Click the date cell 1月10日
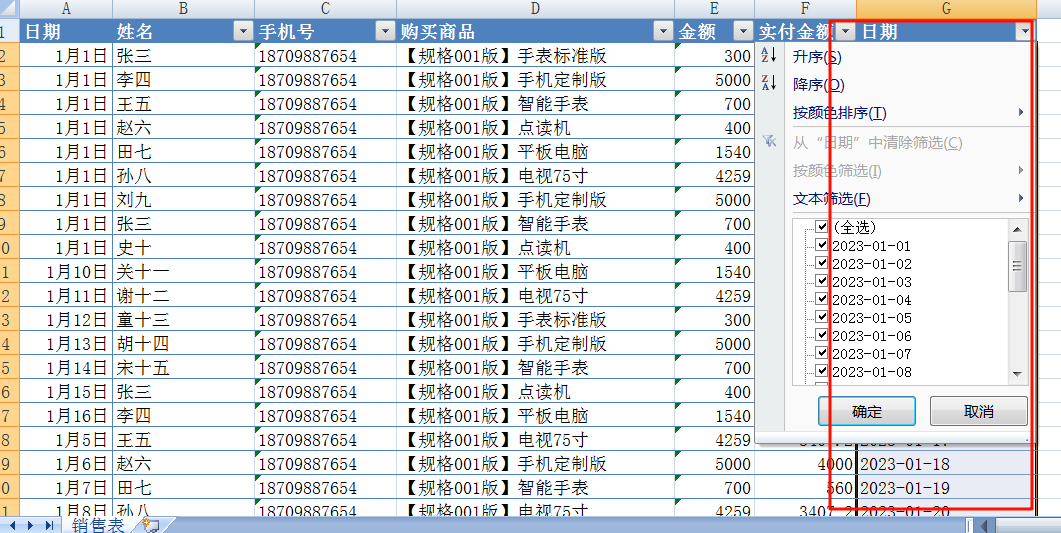This screenshot has width=1061, height=533. click(x=66, y=272)
